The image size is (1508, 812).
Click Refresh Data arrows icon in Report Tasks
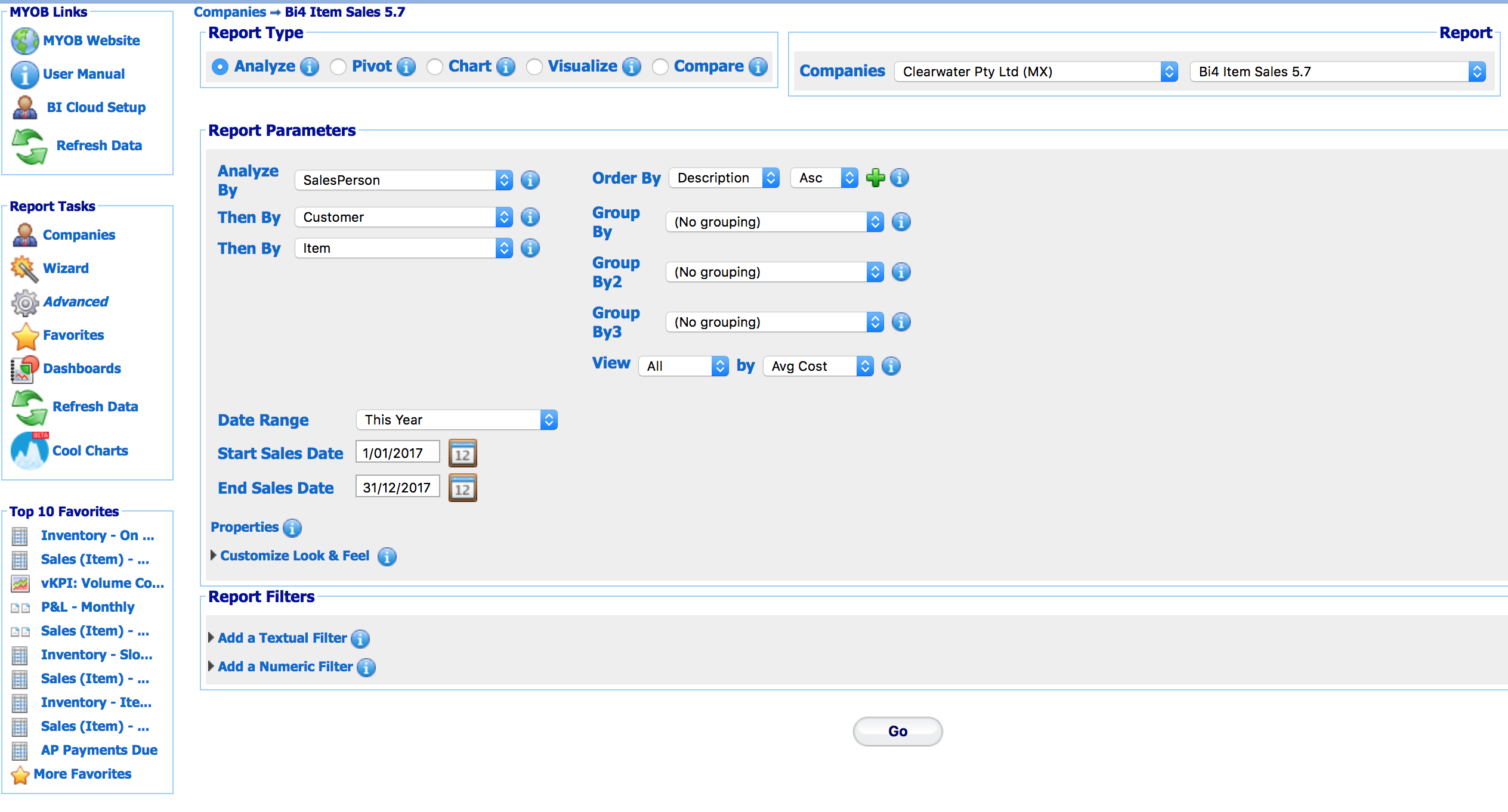29,407
